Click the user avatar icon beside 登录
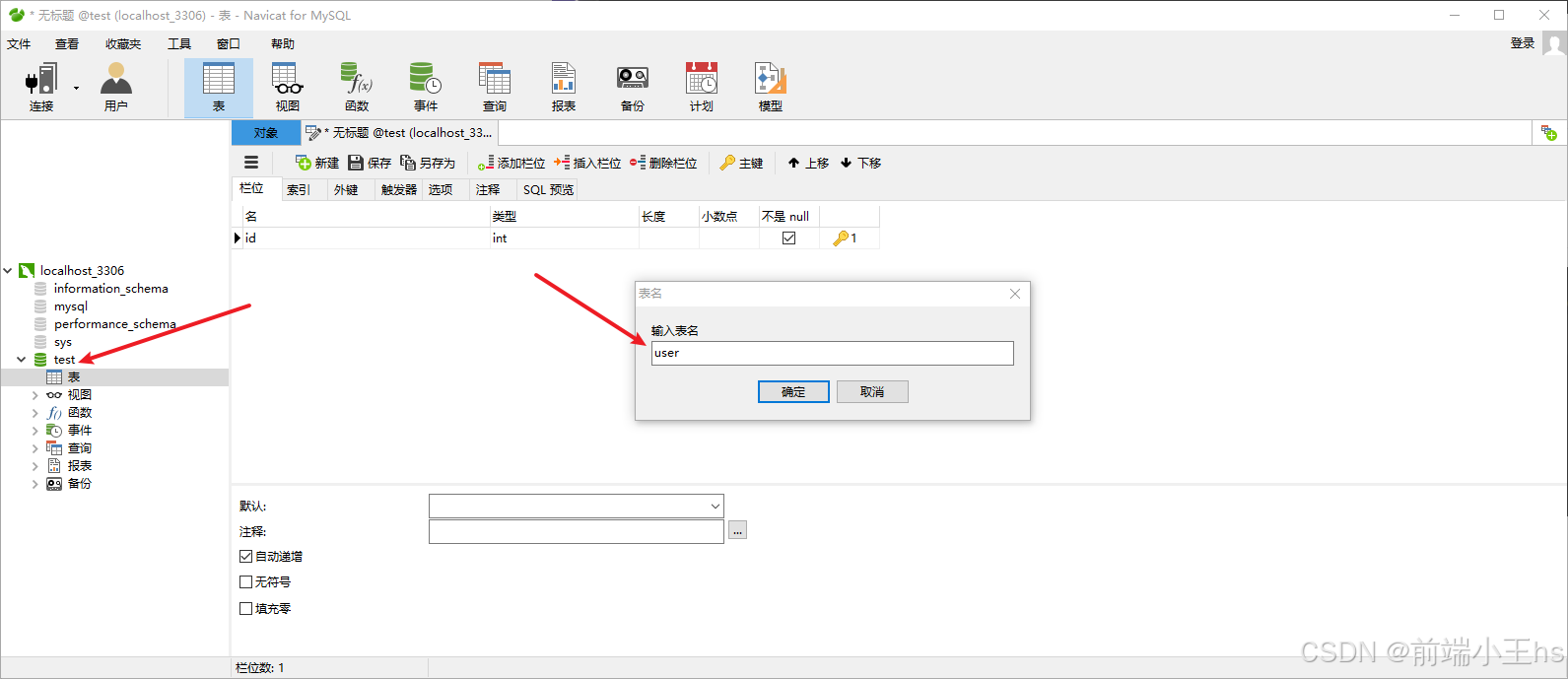Screen dimensions: 1568x679 pos(1554,44)
